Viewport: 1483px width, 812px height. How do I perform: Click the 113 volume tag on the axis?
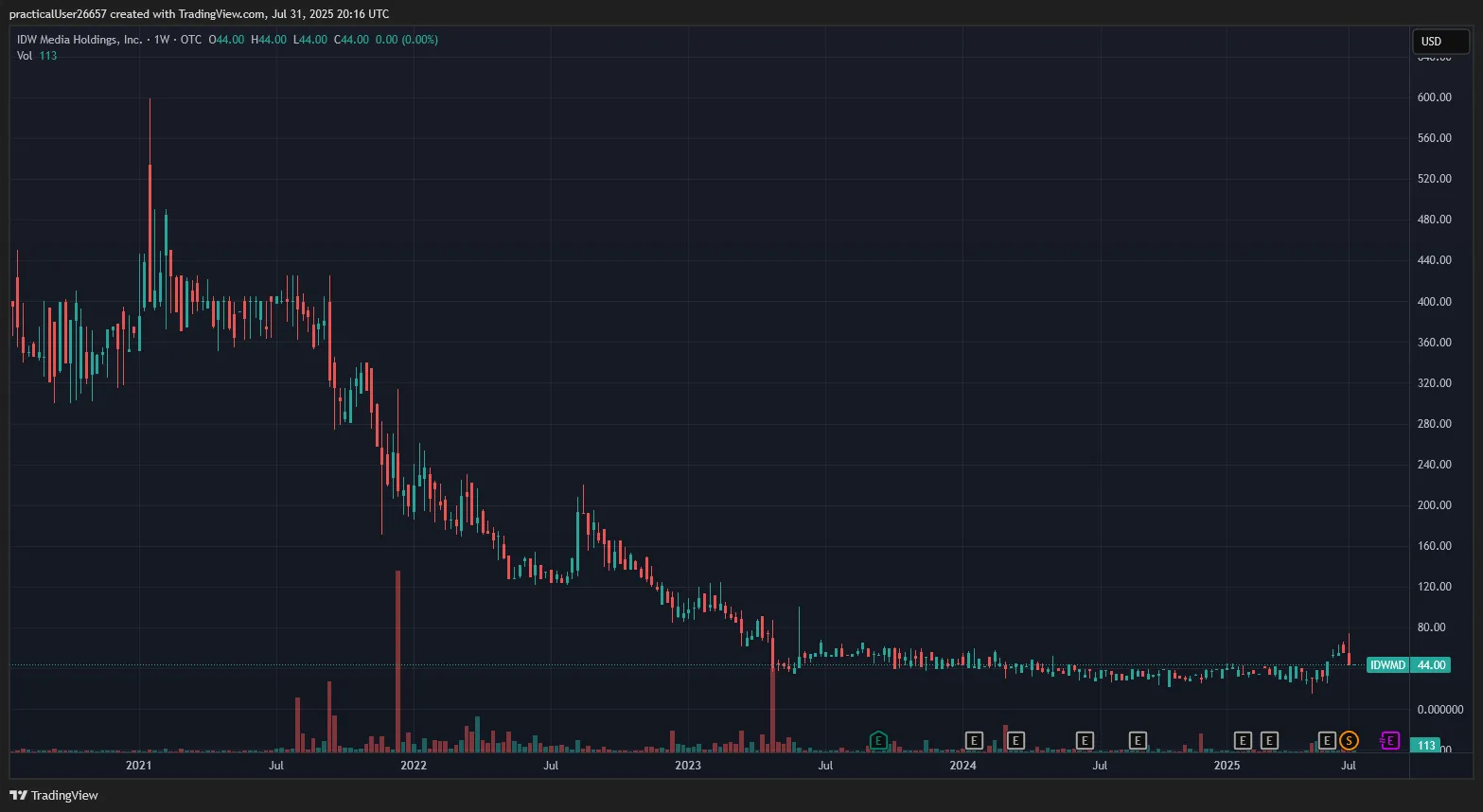tap(1426, 745)
